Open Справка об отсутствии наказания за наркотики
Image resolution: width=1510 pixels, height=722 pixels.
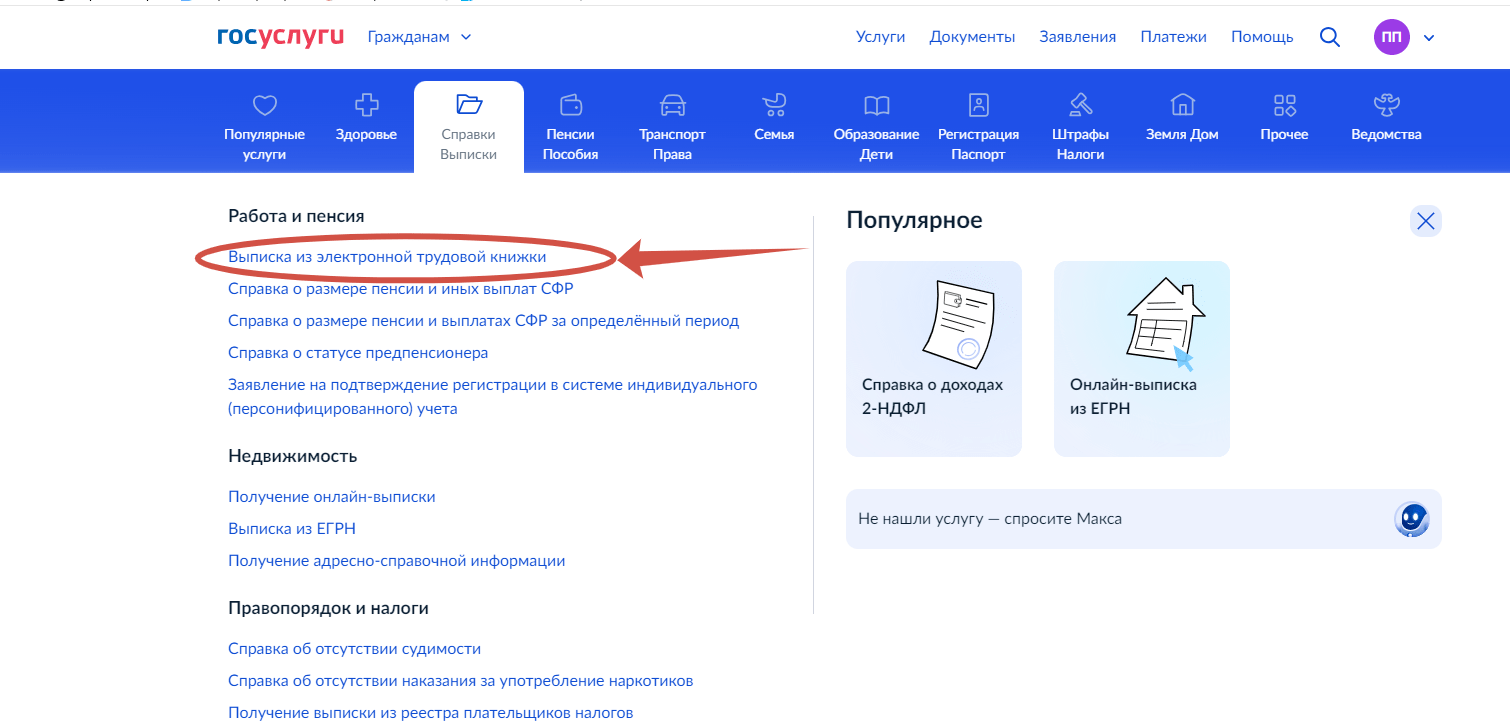tap(461, 681)
